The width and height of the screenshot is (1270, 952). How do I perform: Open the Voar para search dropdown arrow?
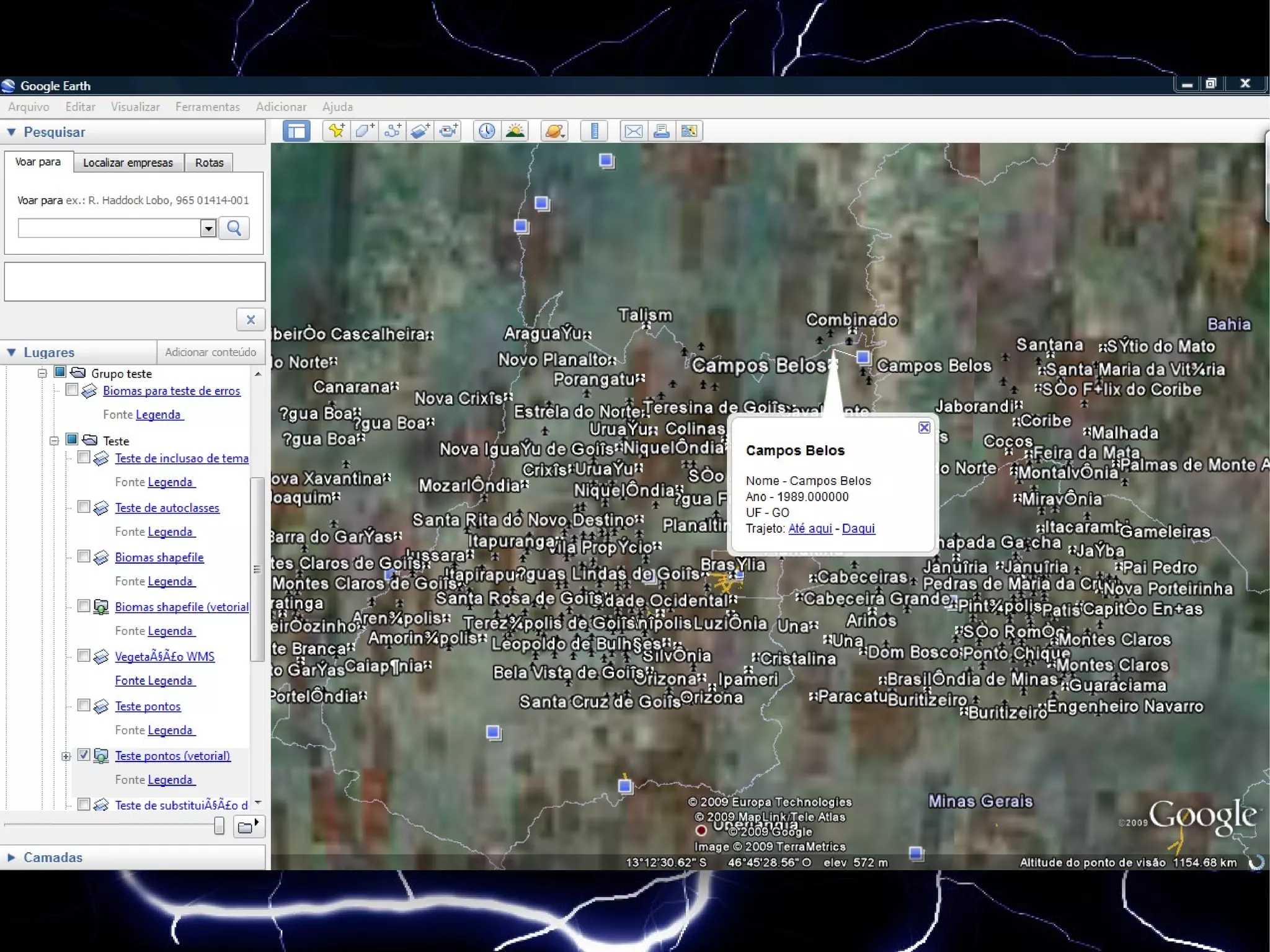pos(208,228)
